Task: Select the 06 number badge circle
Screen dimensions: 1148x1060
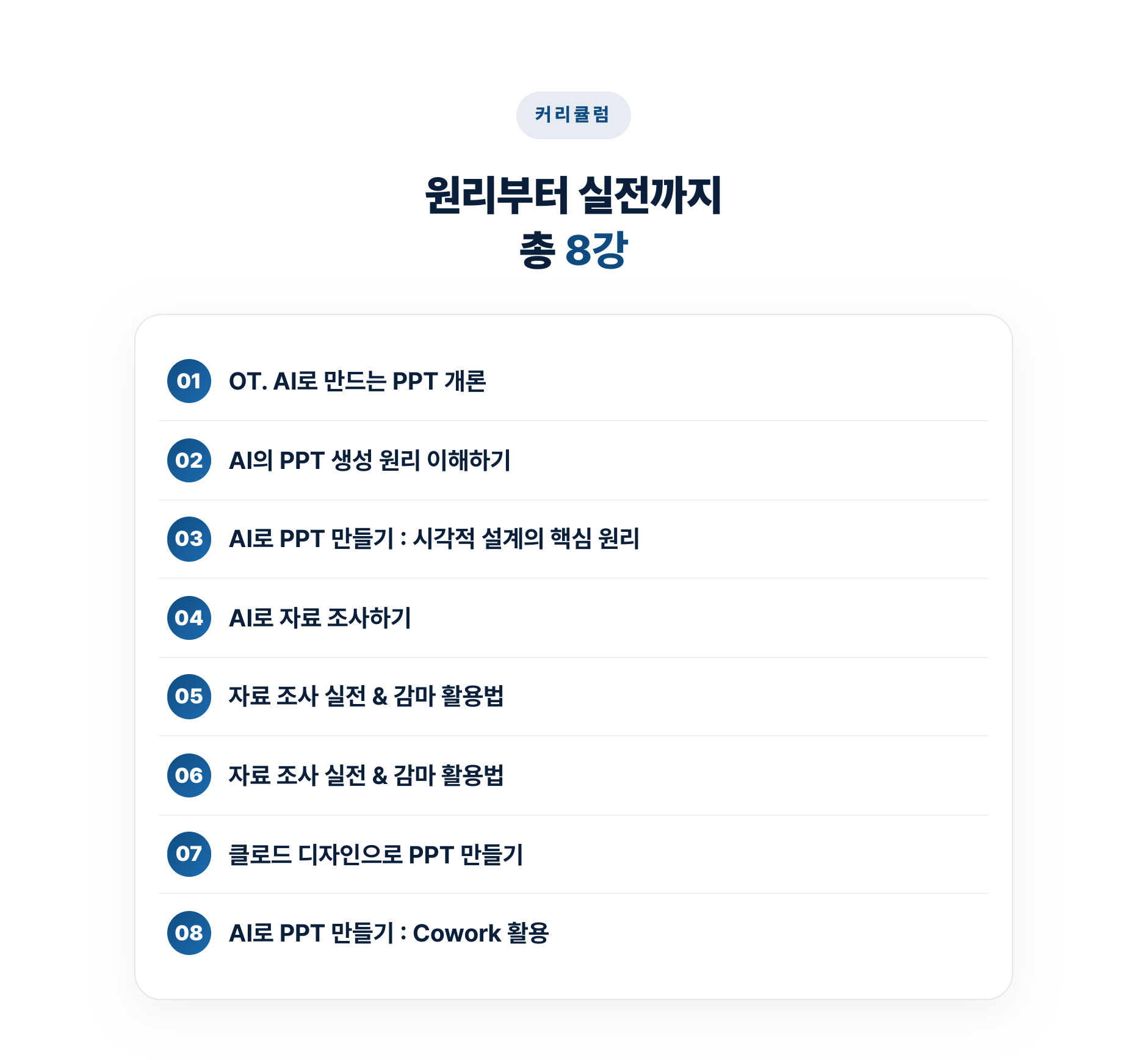Action: coord(189,775)
